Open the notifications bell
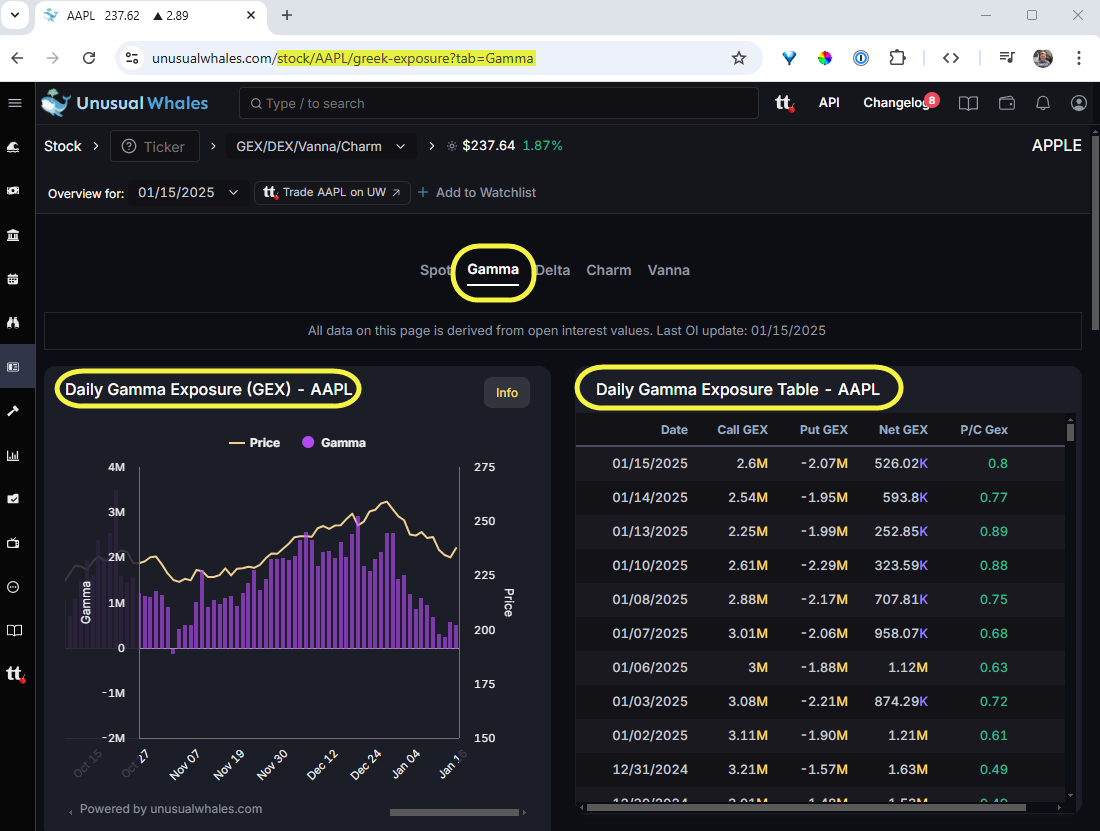Image resolution: width=1100 pixels, height=831 pixels. click(x=1043, y=103)
